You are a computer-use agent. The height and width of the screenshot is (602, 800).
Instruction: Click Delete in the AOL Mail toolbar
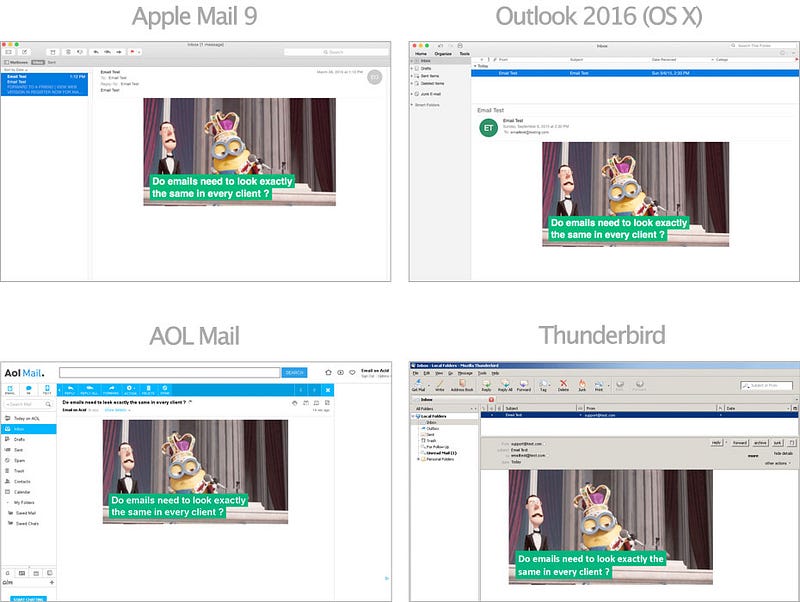click(x=148, y=390)
